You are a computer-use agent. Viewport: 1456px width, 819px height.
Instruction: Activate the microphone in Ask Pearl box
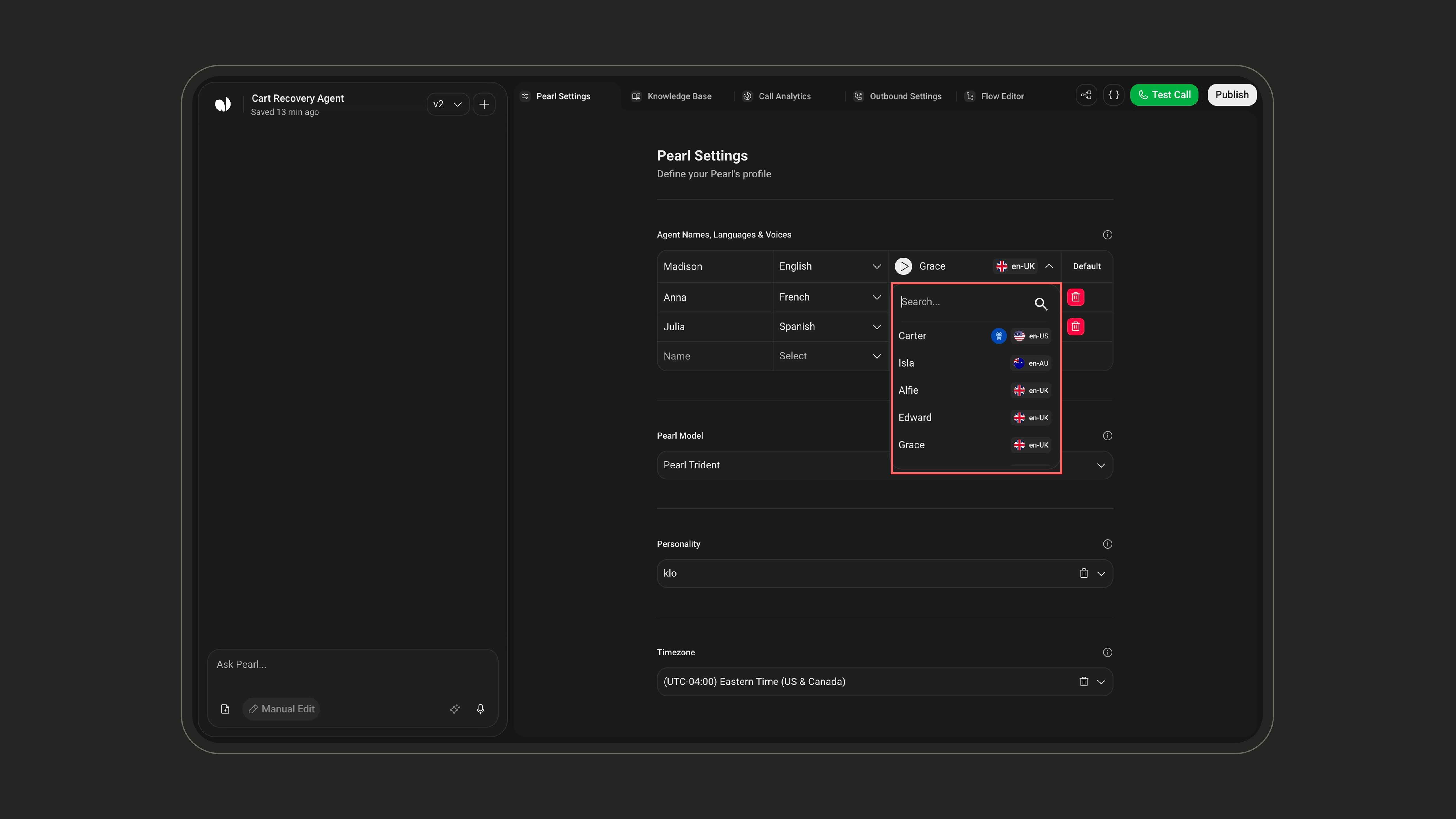click(480, 709)
